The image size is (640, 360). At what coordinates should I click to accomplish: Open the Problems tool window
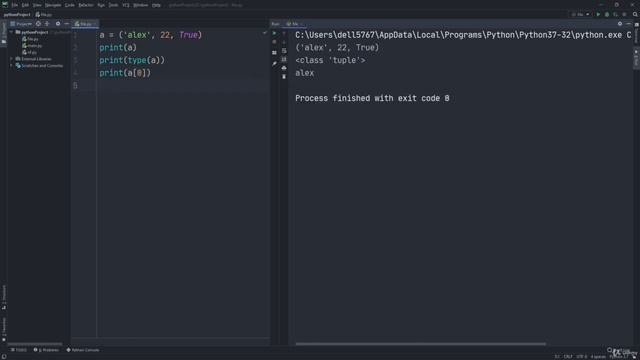point(46,350)
